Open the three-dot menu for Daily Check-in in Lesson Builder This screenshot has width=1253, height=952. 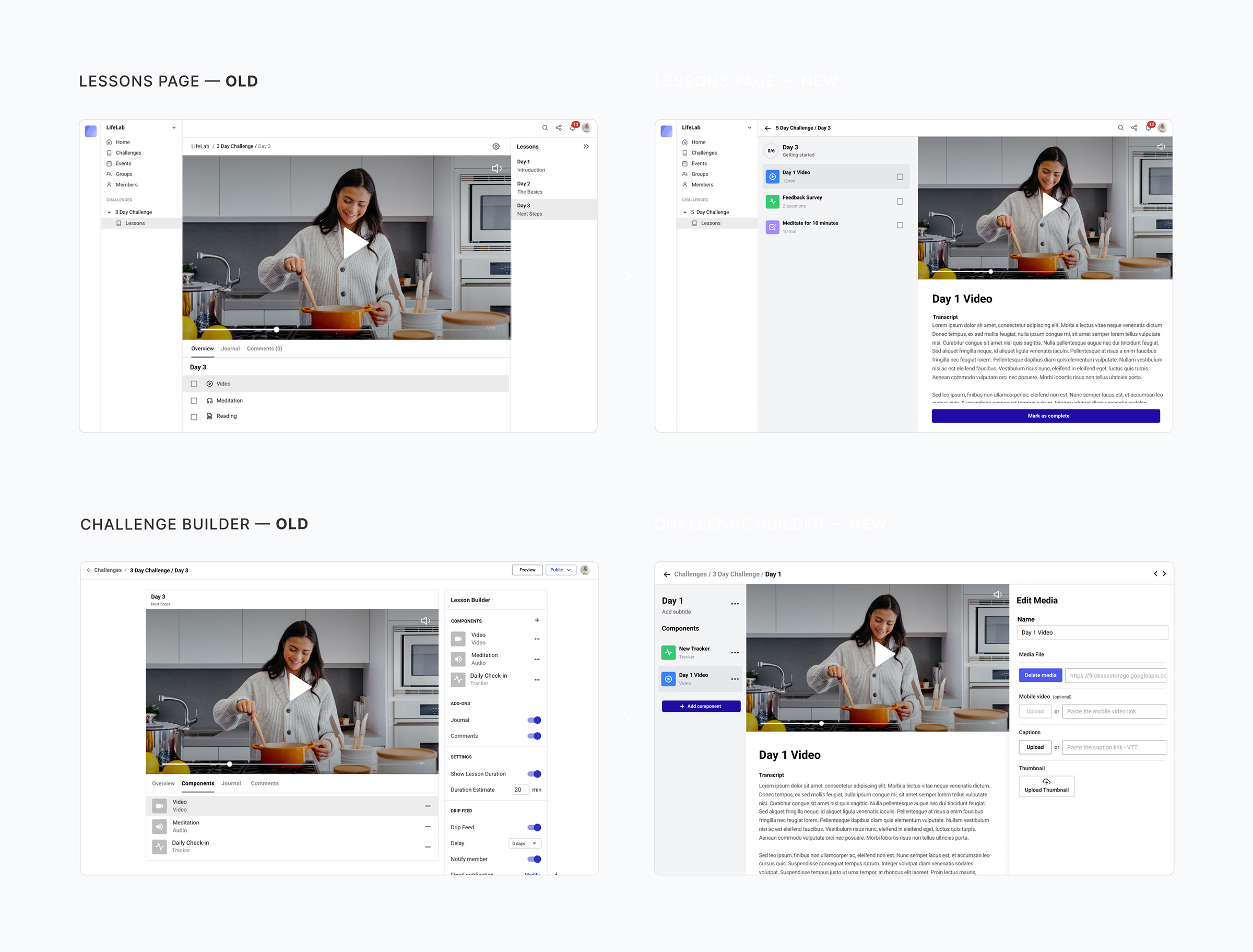(x=536, y=679)
